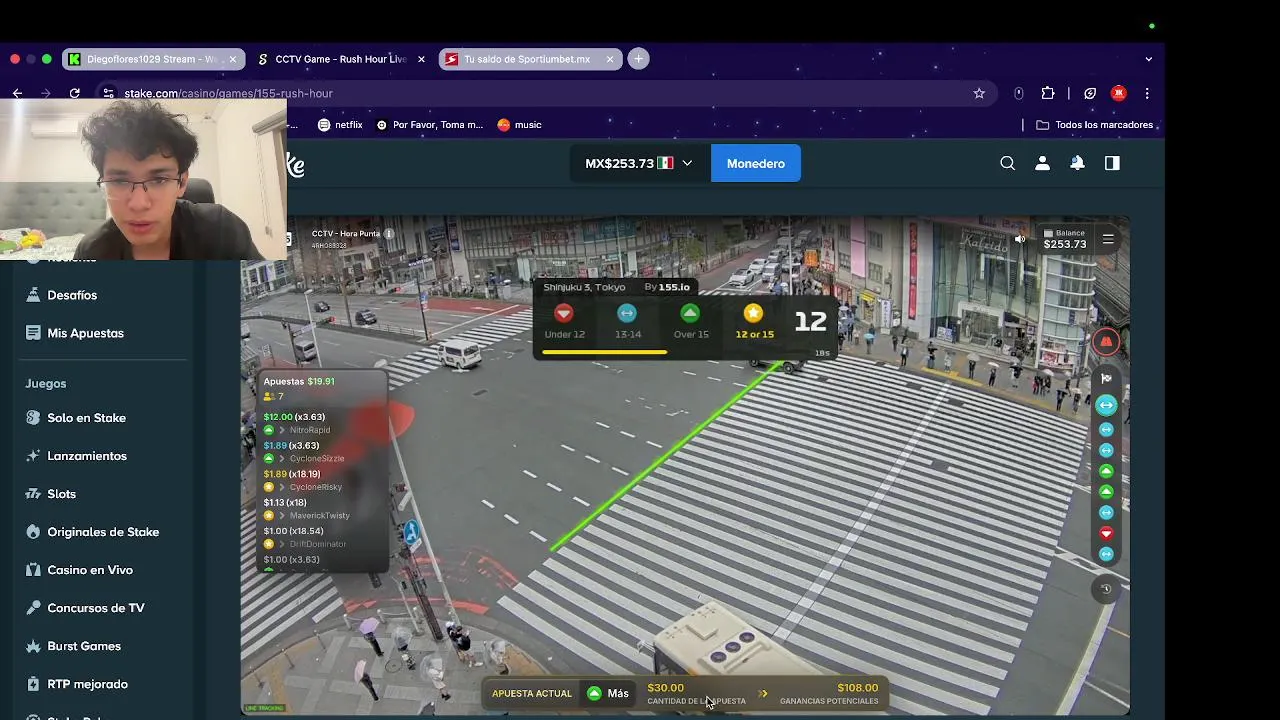
Task: Reload the page
Action: click(74, 93)
